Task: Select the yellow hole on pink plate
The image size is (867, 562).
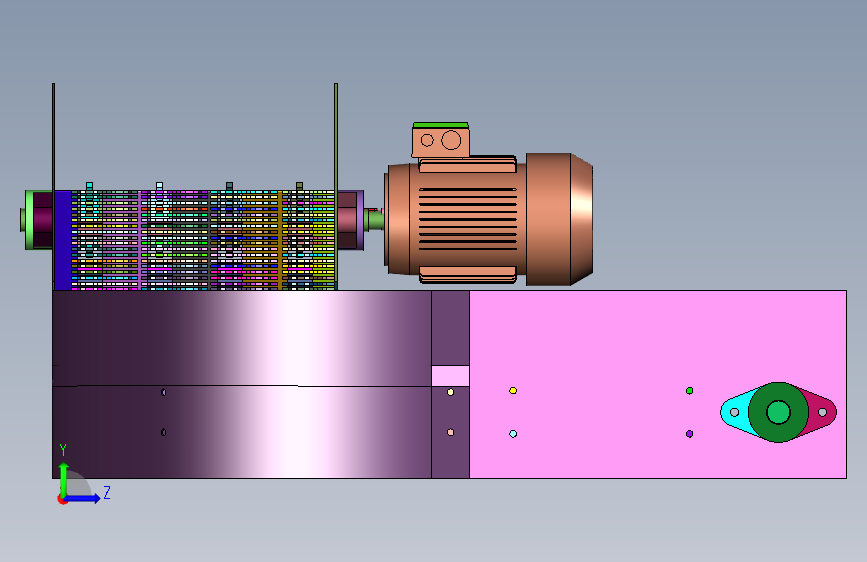Action: (x=513, y=391)
